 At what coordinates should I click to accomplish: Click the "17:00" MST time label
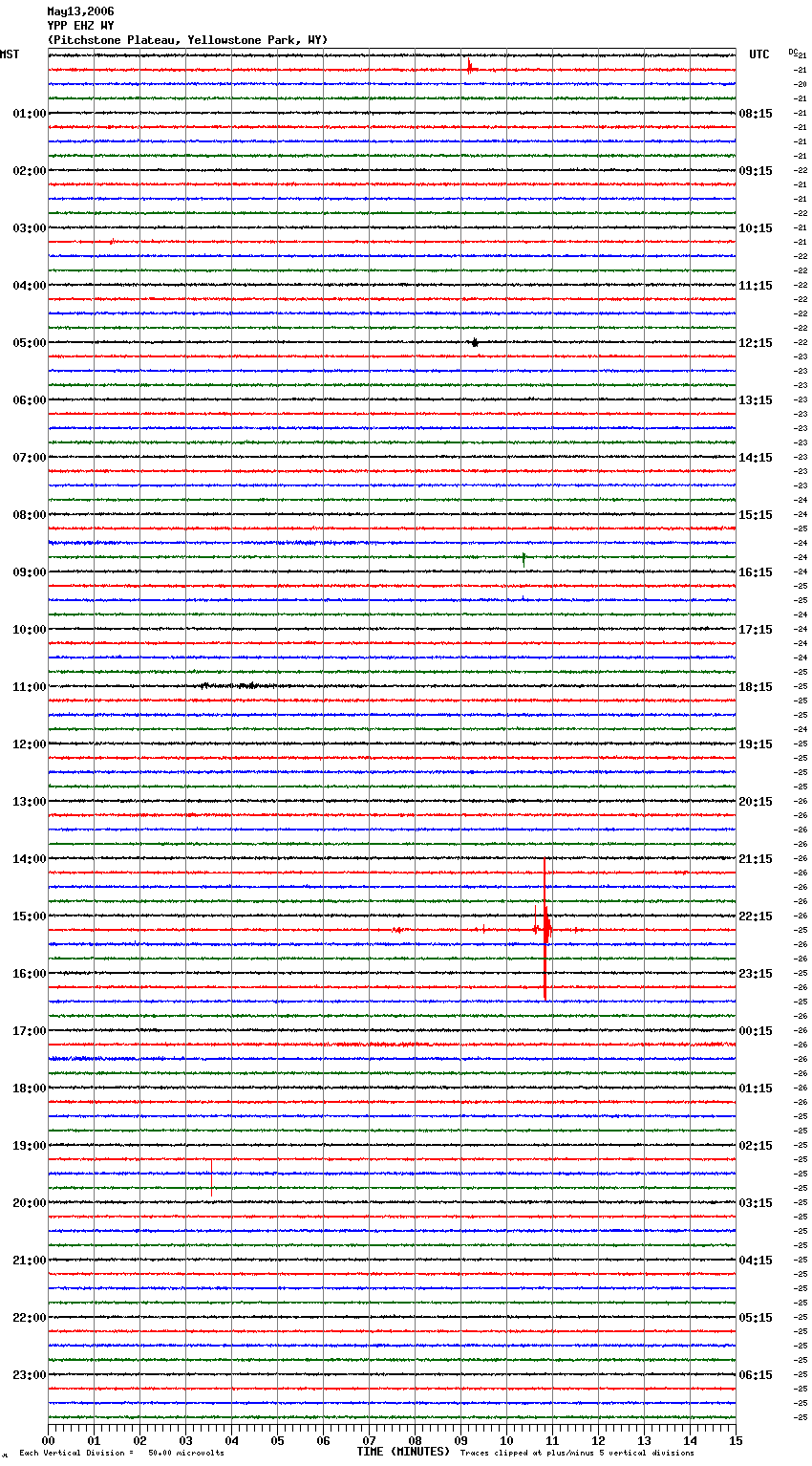(29, 1031)
